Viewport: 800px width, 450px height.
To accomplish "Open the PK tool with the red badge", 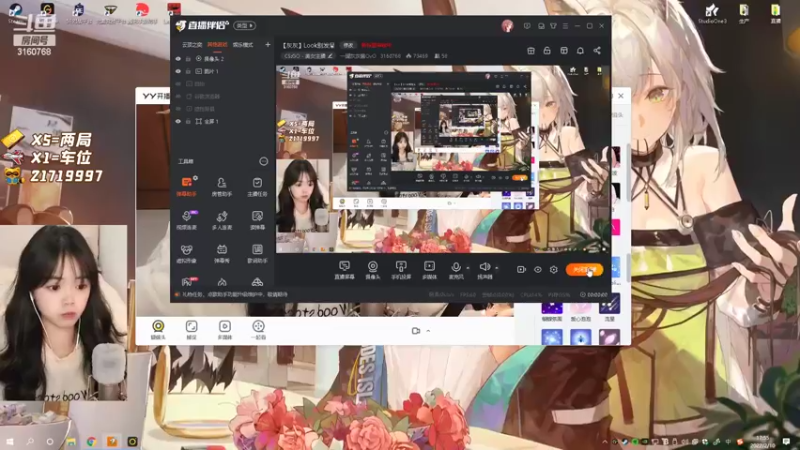I will coord(187,281).
